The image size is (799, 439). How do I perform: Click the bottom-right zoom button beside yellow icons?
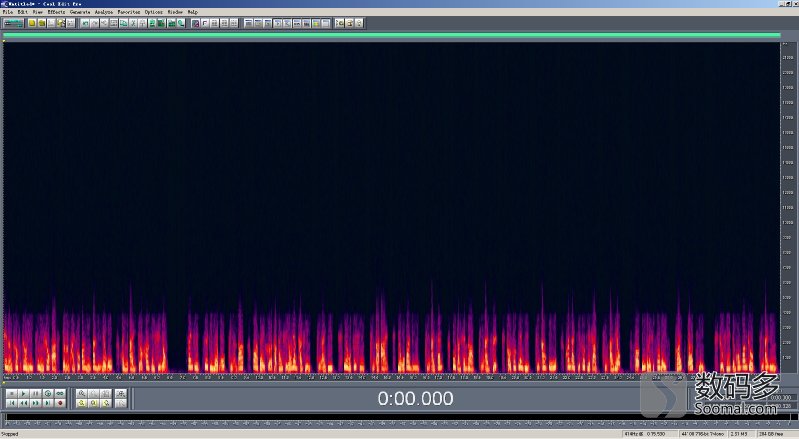click(121, 403)
